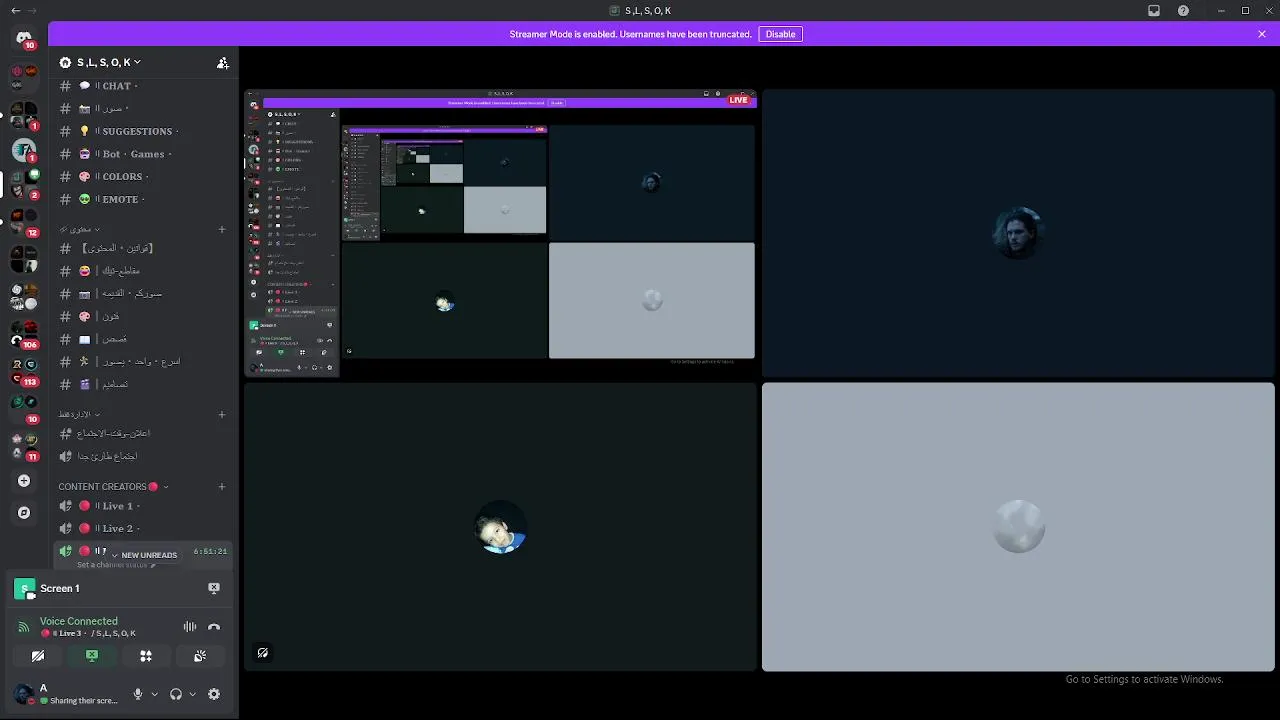The width and height of the screenshot is (1280, 720).
Task: Open the COLORS channel
Action: [143, 176]
